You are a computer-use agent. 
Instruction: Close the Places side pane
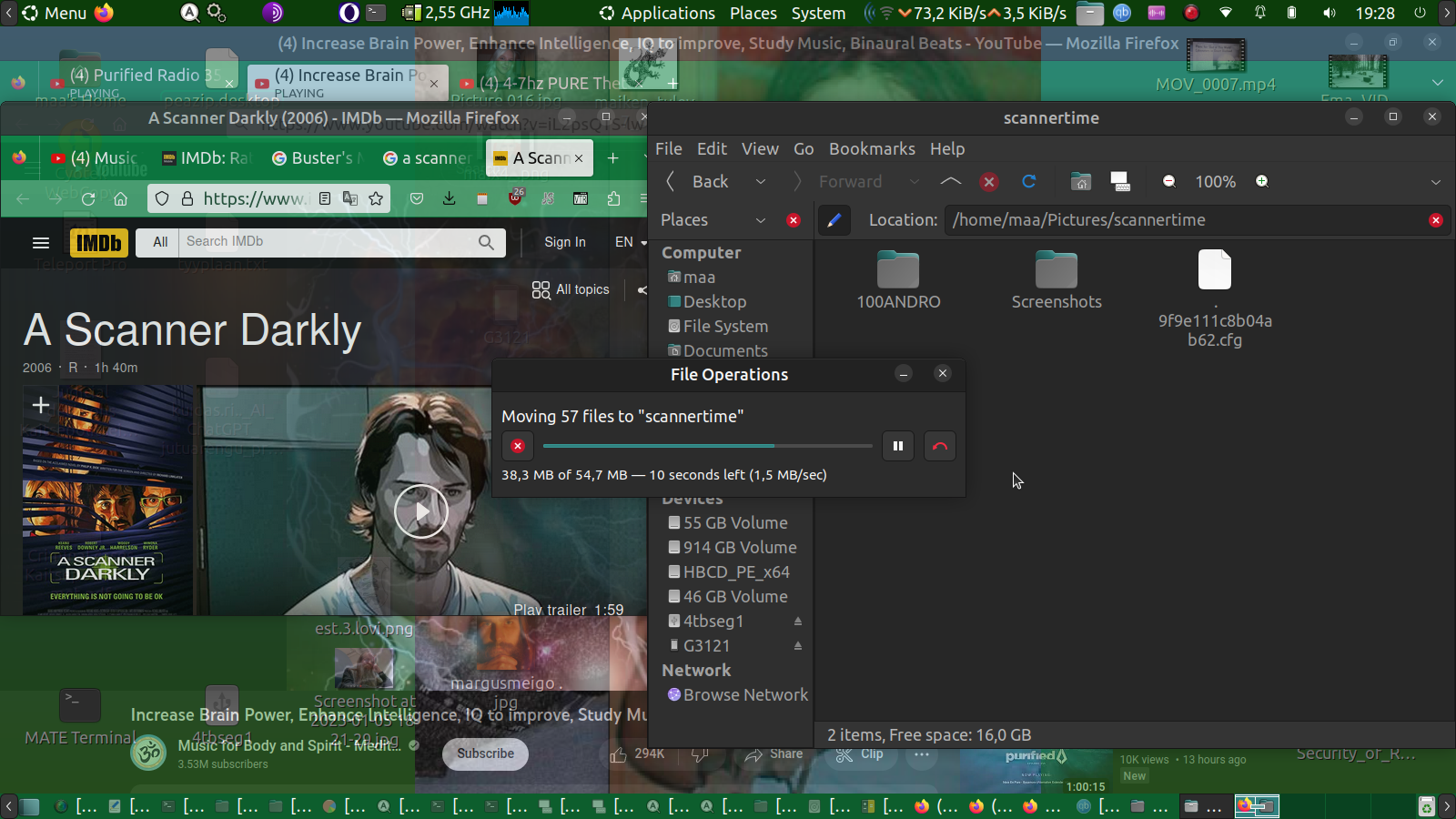[x=794, y=220]
